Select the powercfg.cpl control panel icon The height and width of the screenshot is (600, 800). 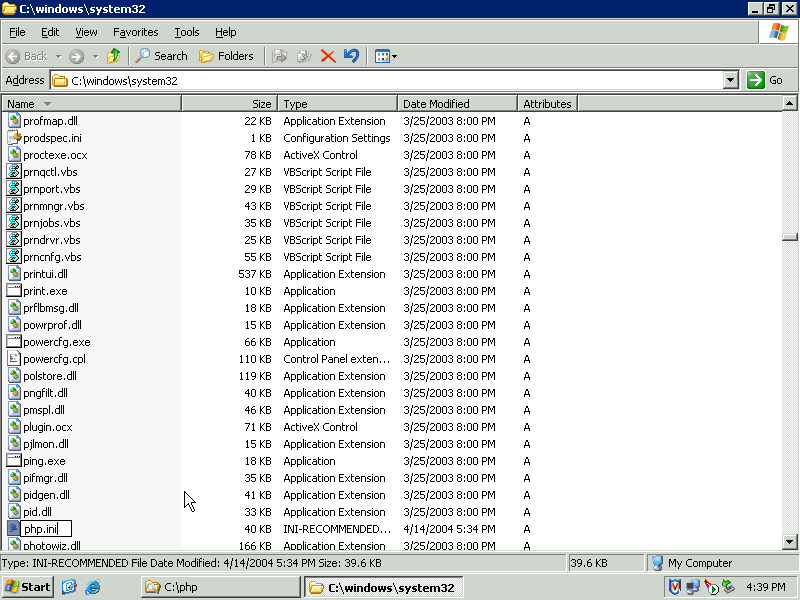click(x=14, y=359)
